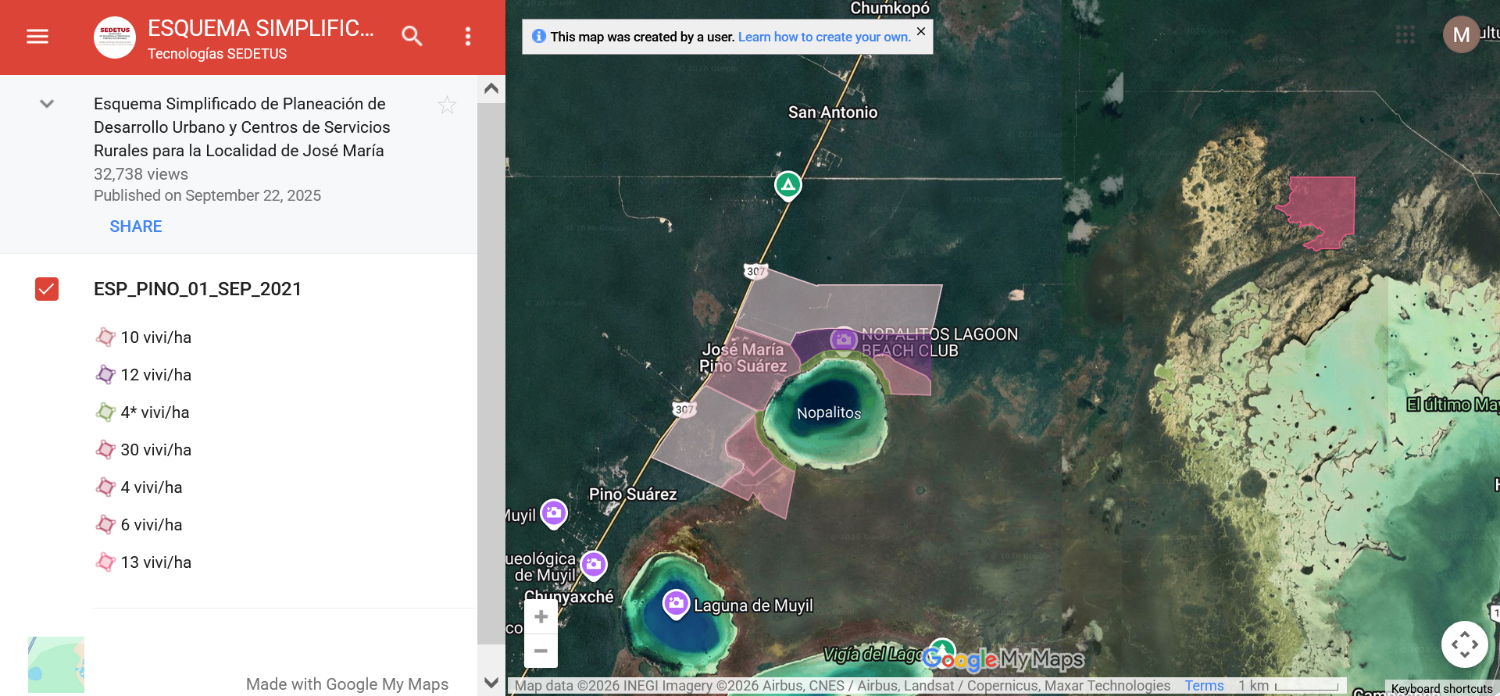The height and width of the screenshot is (696, 1500).
Task: Click the SHARE button
Action: (x=136, y=226)
